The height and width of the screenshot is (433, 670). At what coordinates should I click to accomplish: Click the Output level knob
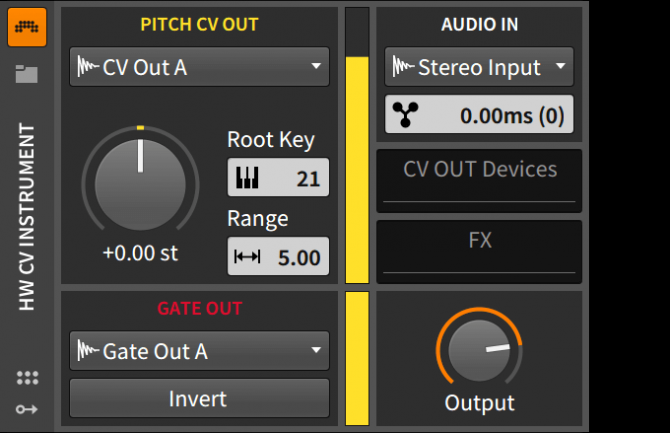click(479, 350)
